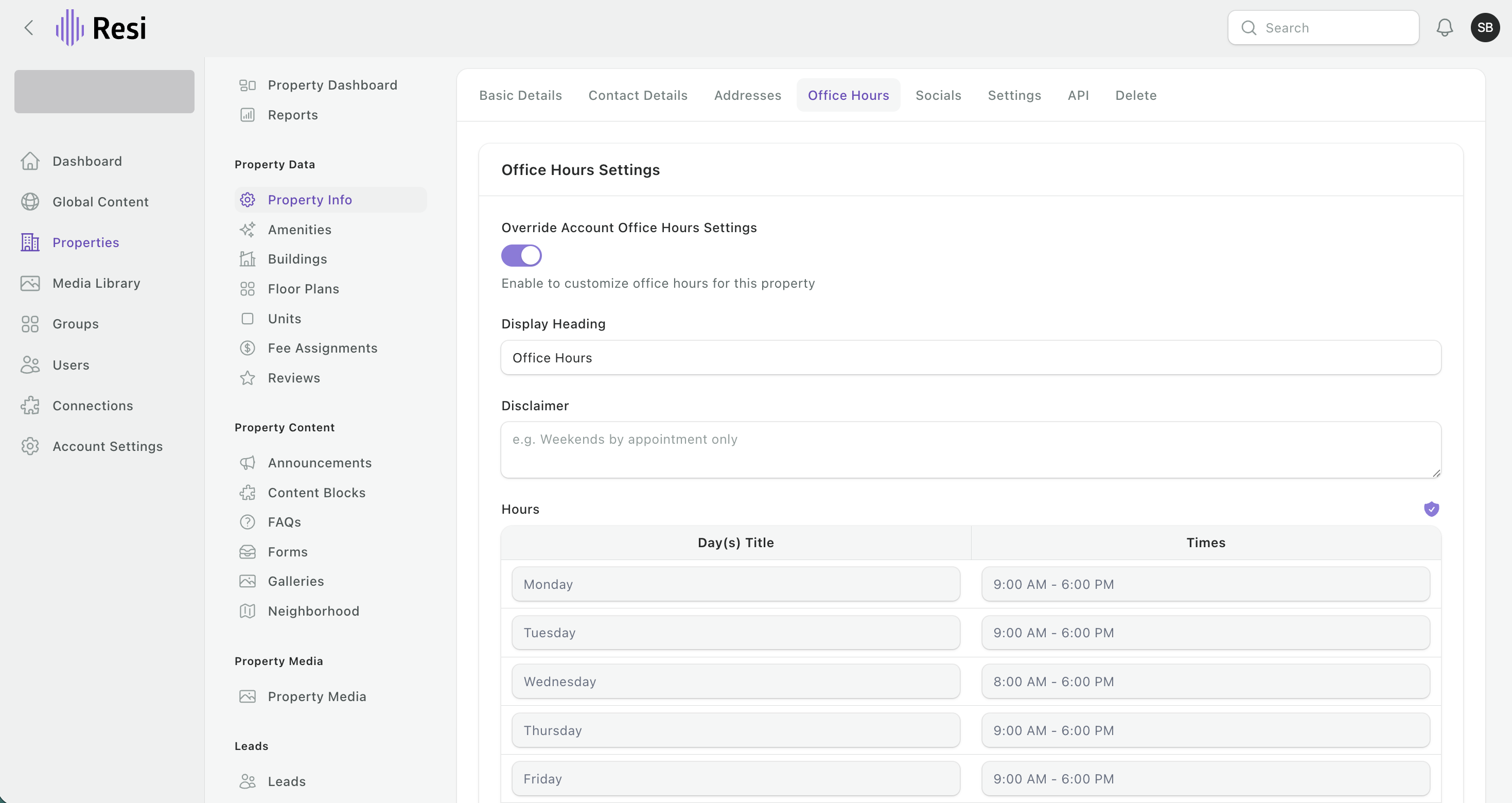The image size is (1512, 803).
Task: Click the Neighborhood map icon
Action: [x=248, y=611]
